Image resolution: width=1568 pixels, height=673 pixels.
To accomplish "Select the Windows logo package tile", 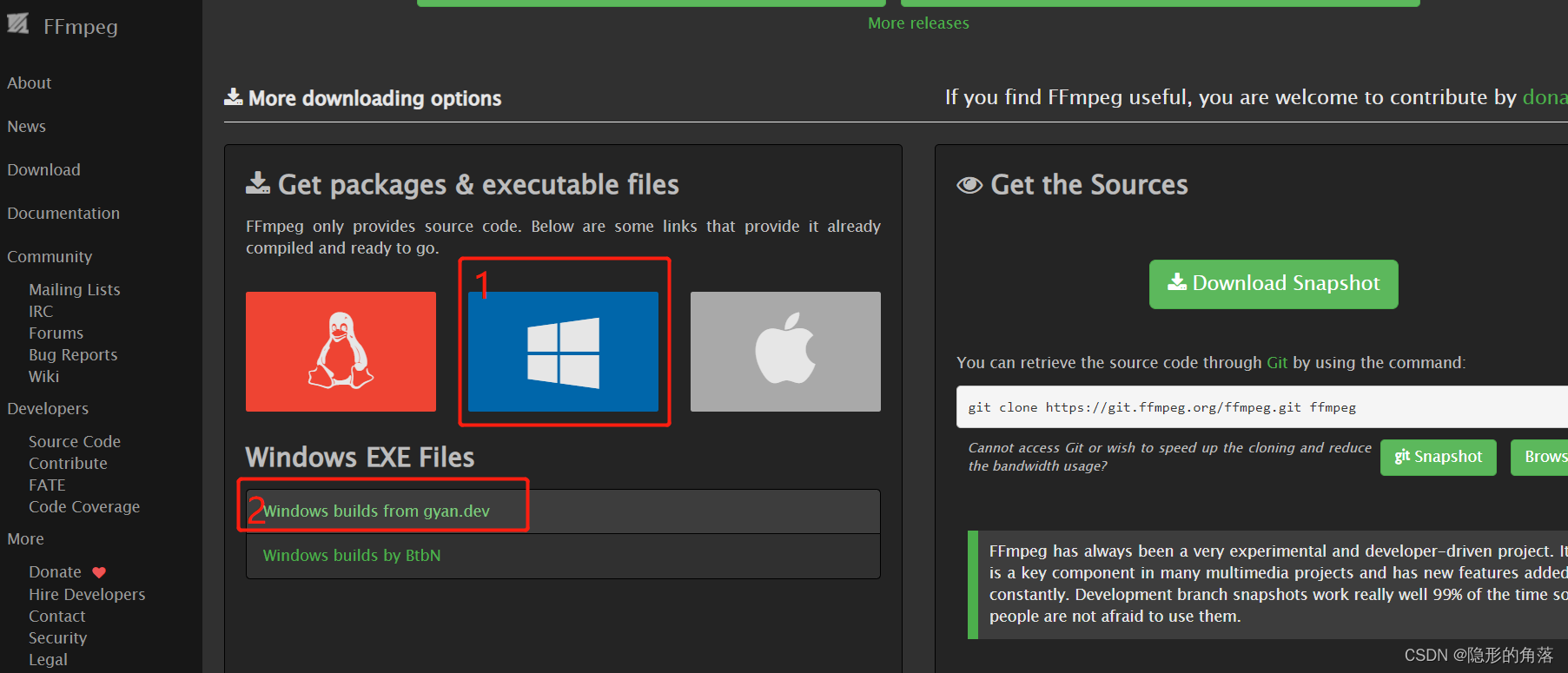I will (x=563, y=352).
